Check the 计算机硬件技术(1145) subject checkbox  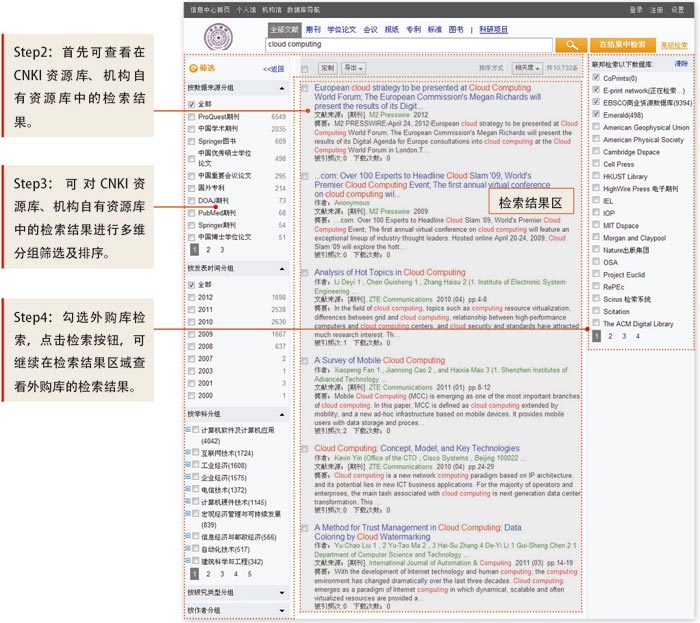[x=196, y=502]
